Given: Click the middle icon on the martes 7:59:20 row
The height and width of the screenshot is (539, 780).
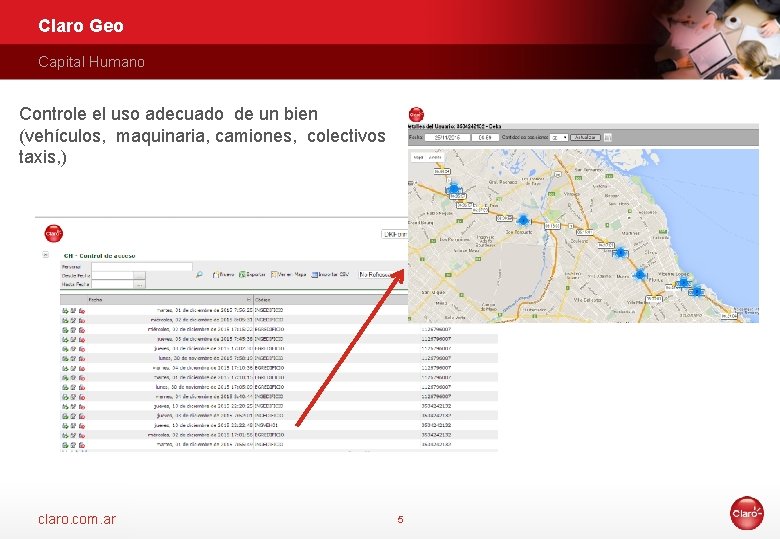Looking at the screenshot, I should point(74,310).
